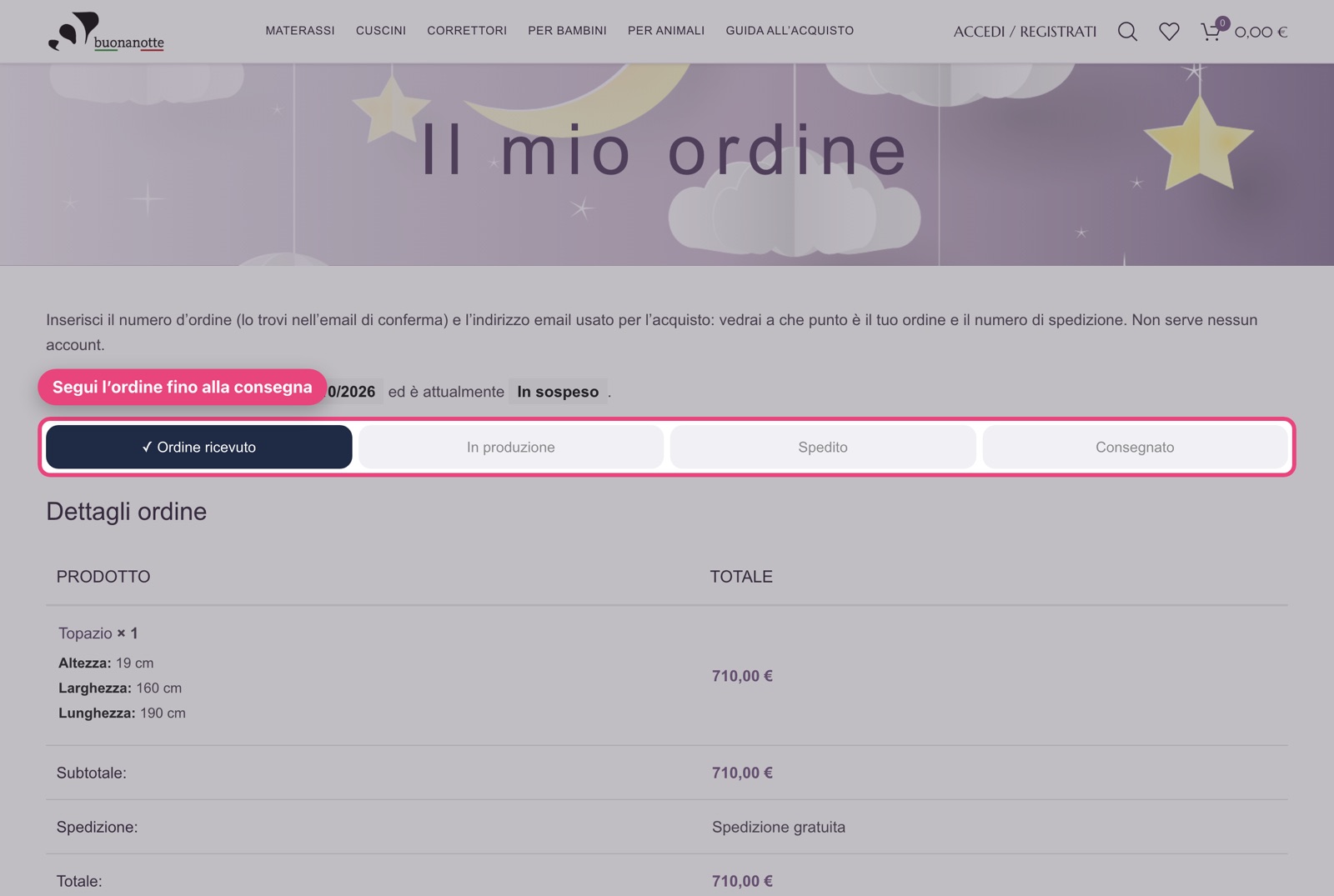This screenshot has height=896, width=1334.
Task: Click the Topazio product link
Action: pyautogui.click(x=85, y=633)
